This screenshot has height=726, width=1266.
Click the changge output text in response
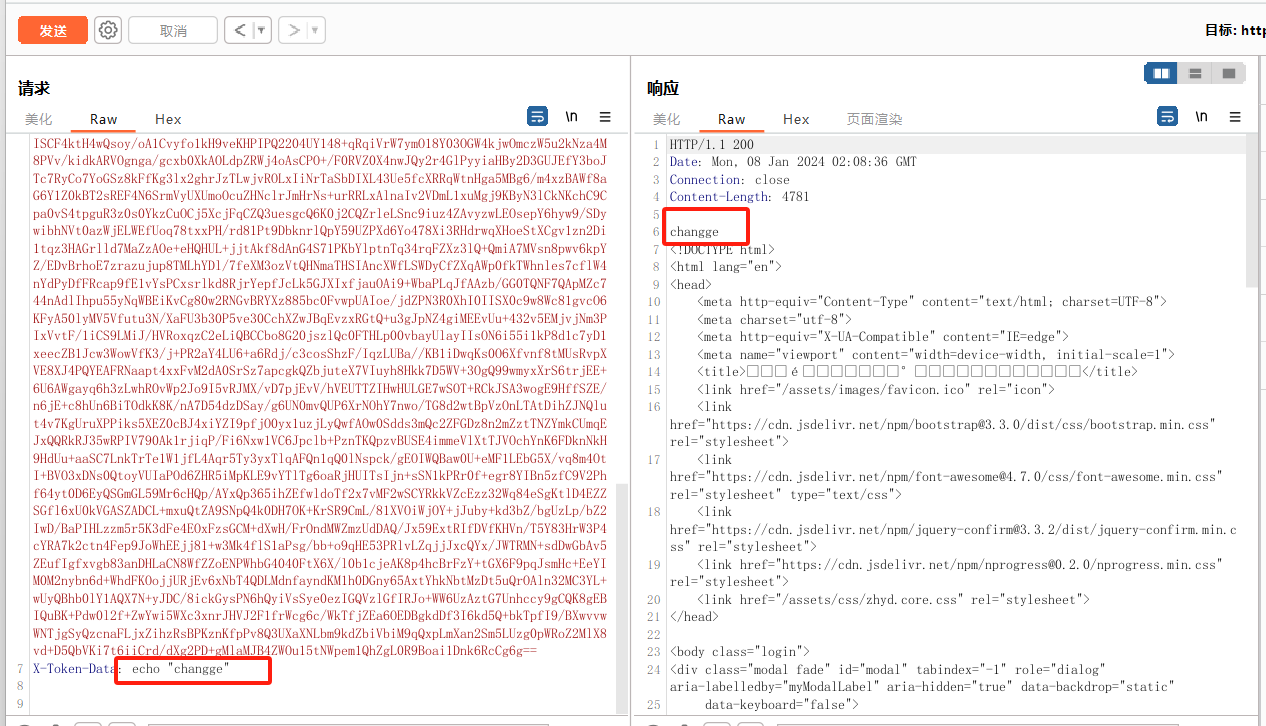tap(694, 232)
